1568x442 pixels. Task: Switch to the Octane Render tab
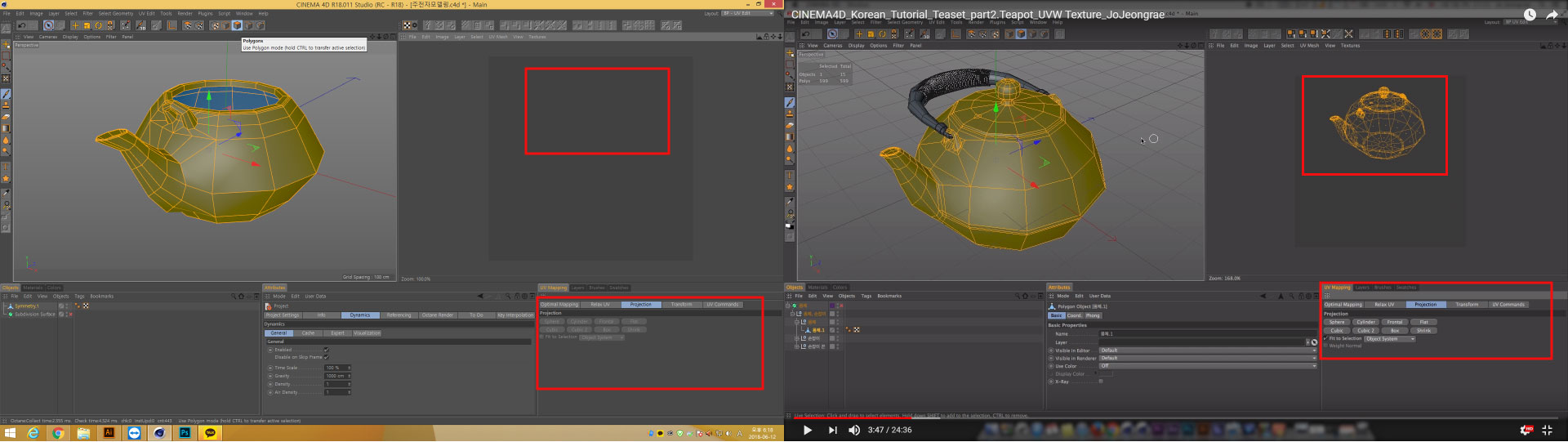coord(438,315)
